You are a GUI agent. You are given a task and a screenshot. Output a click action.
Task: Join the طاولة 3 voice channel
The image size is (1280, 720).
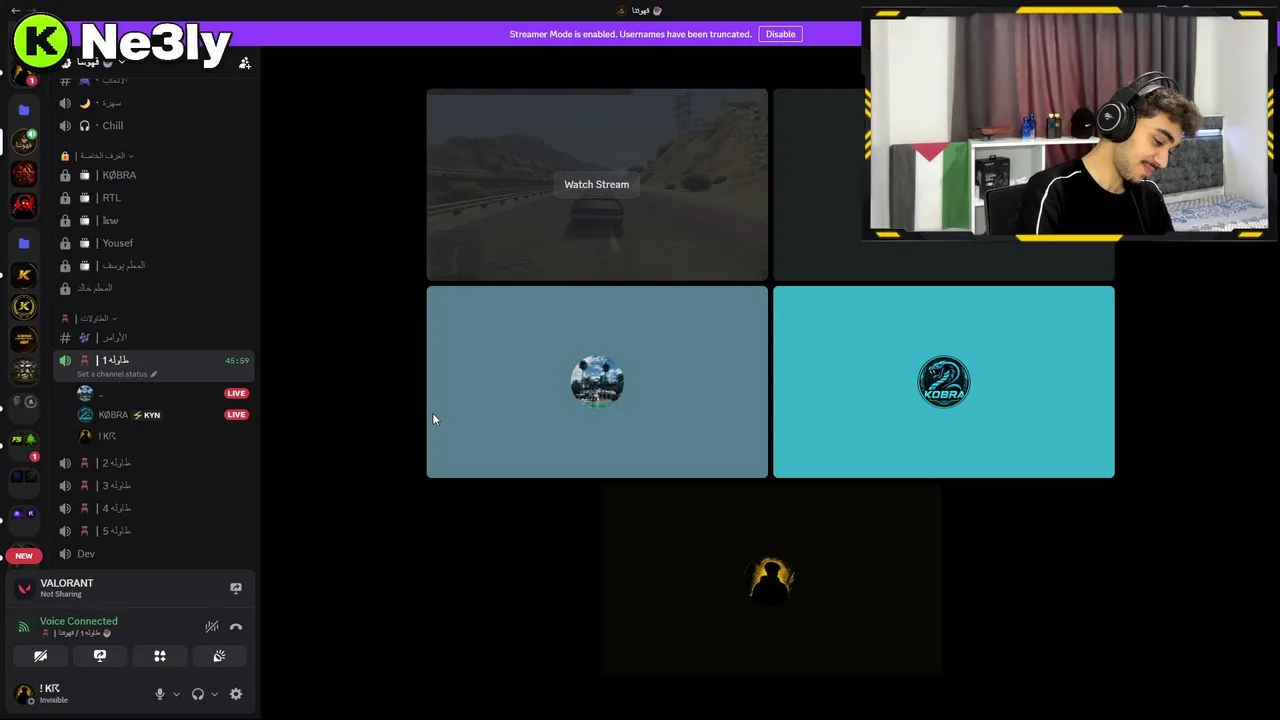[x=154, y=486]
